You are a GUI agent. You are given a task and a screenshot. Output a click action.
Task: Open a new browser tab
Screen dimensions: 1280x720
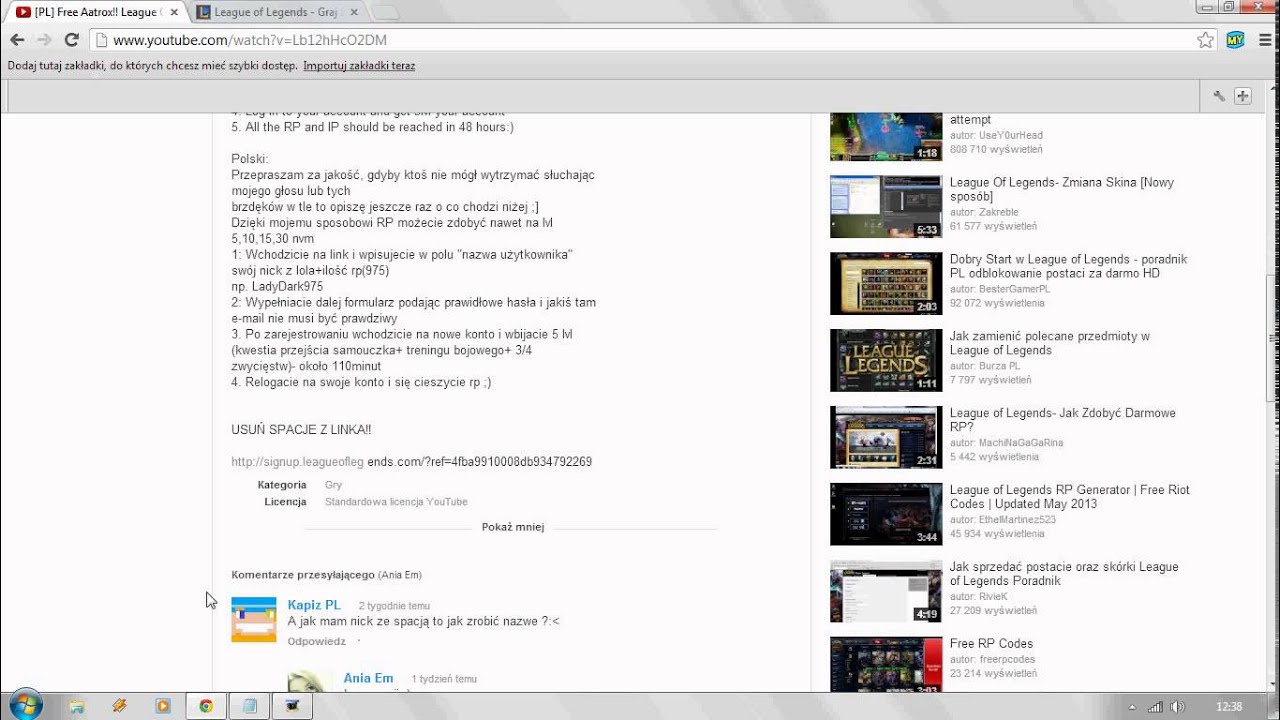tap(385, 13)
